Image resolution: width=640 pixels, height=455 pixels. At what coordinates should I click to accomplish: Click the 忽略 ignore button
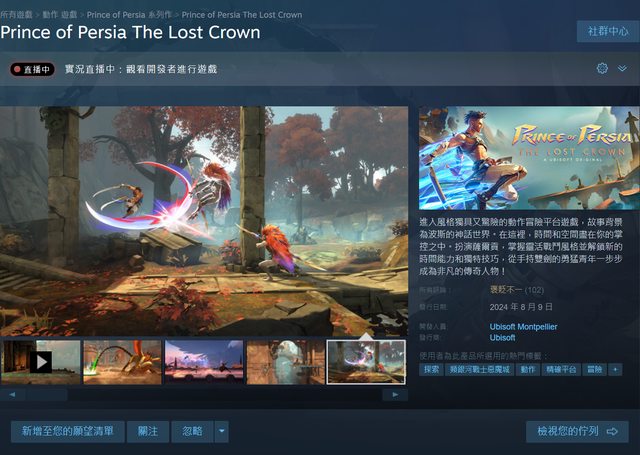point(192,431)
